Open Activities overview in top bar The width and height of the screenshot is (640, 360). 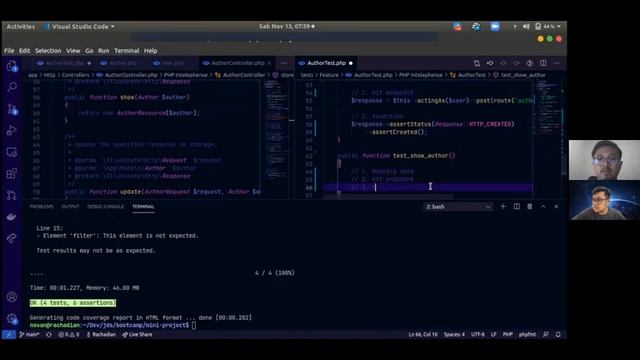pyautogui.click(x=21, y=27)
